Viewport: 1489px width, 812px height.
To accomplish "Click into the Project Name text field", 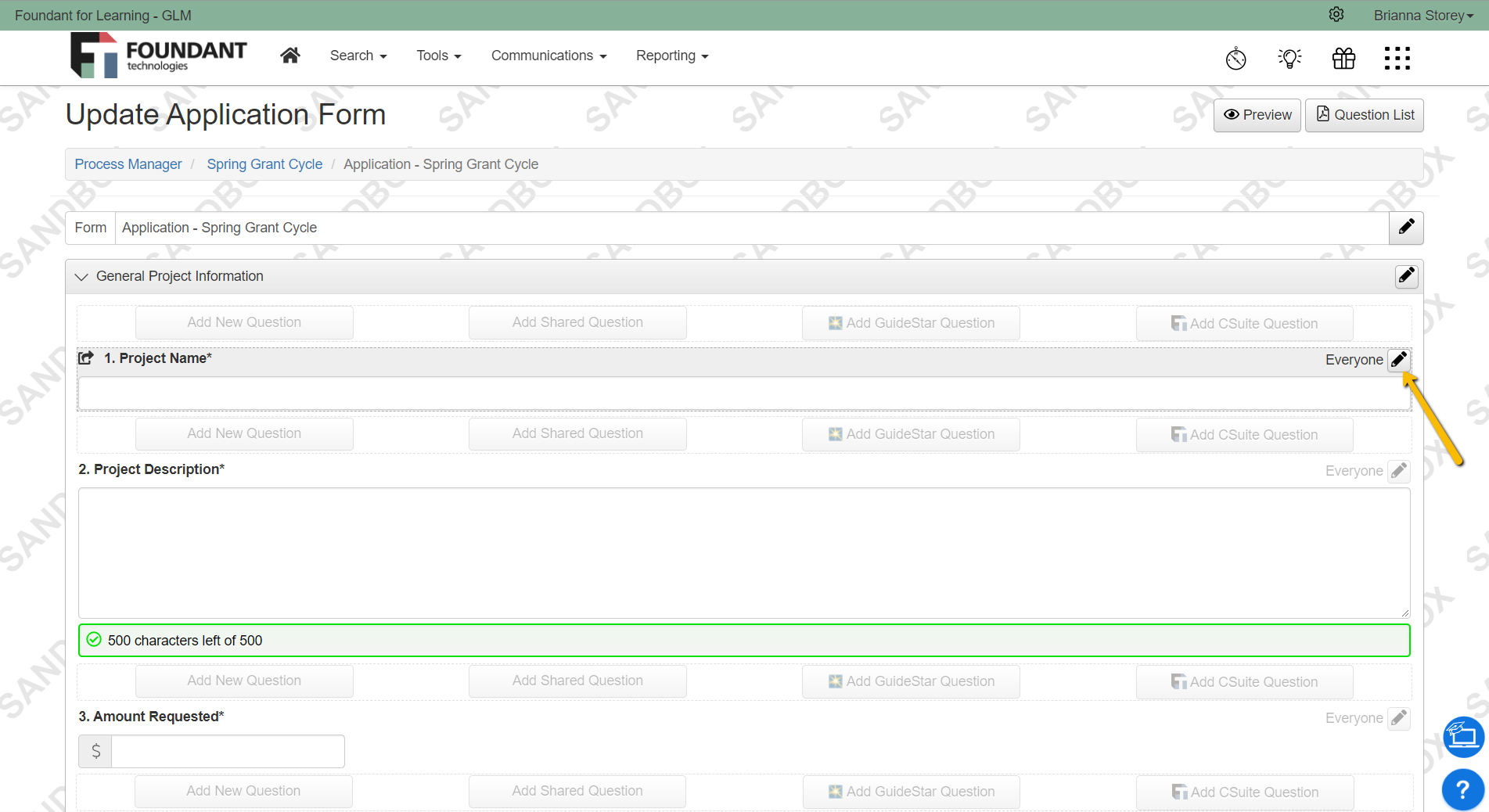I will (744, 393).
